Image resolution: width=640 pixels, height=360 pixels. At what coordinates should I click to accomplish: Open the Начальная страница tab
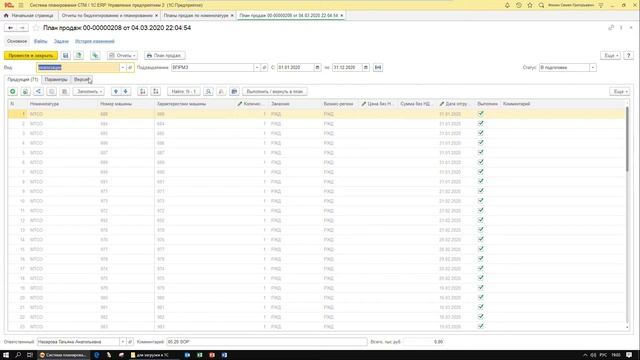[29, 16]
